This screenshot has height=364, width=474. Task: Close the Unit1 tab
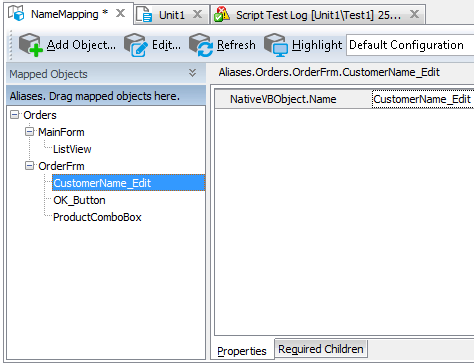[x=197, y=14]
